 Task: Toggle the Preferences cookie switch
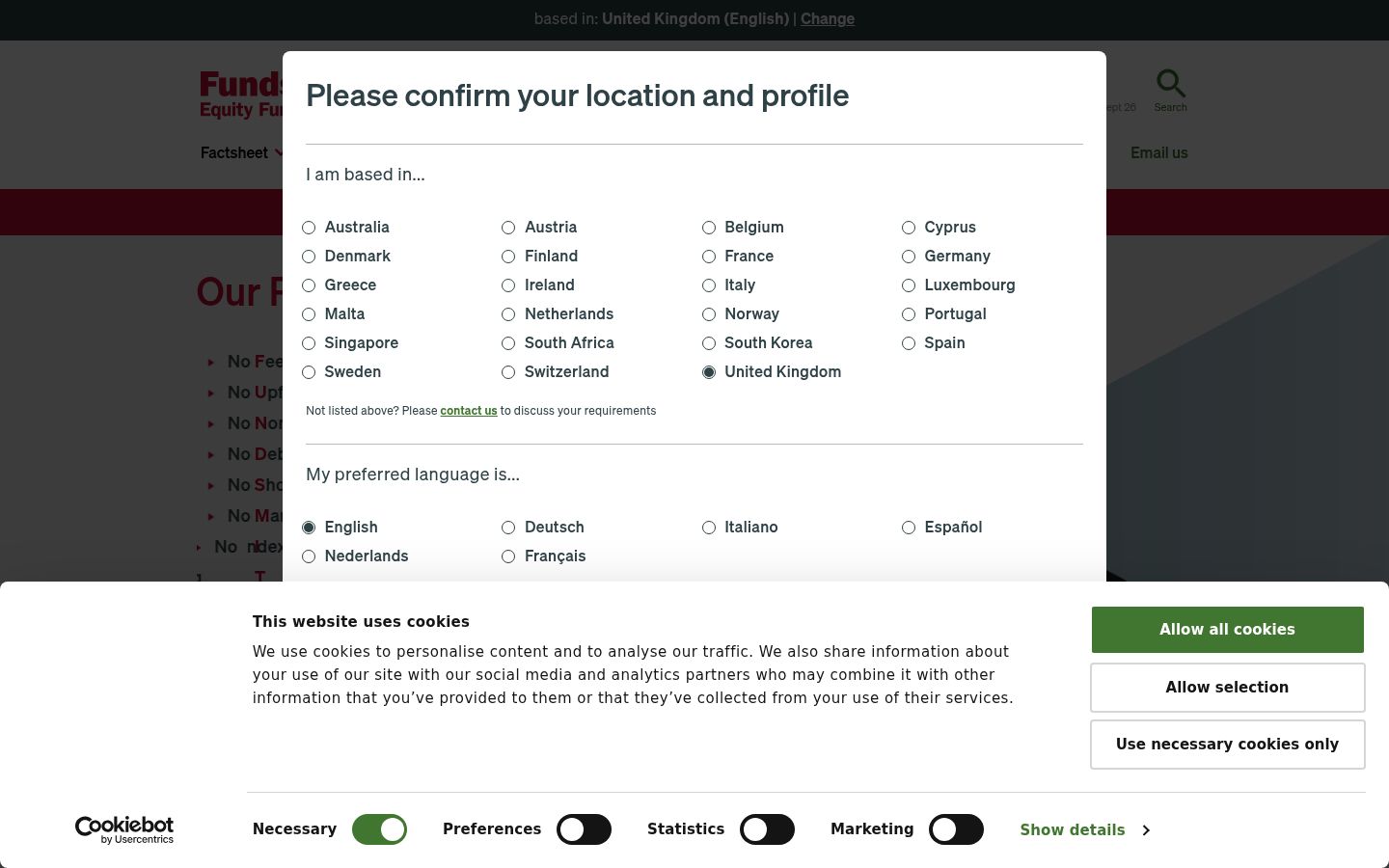(x=584, y=829)
